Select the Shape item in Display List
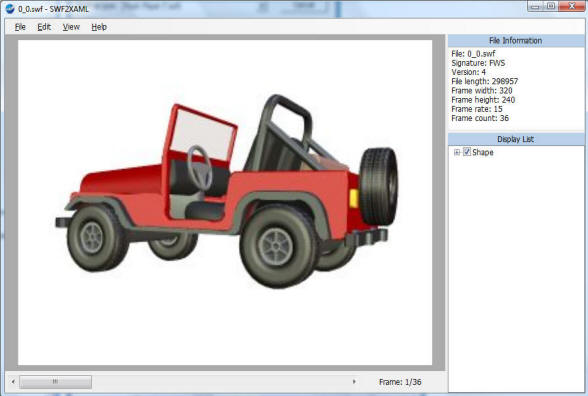Viewport: 588px width, 396px height. click(483, 152)
